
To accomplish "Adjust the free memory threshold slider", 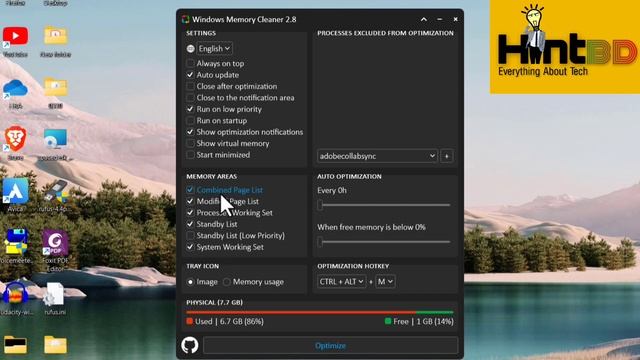I will point(384,242).
